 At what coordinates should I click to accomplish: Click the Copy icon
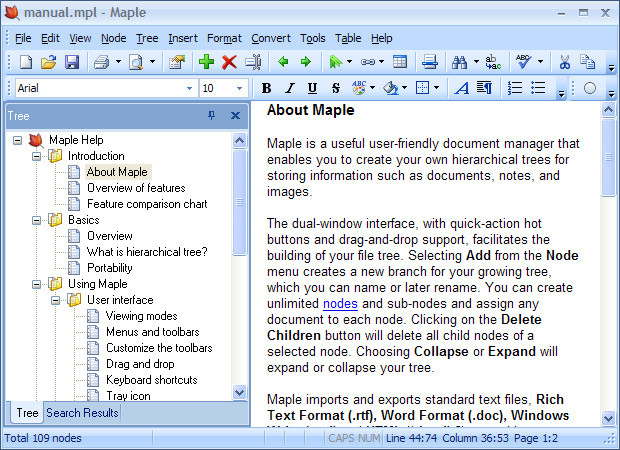pos(588,62)
